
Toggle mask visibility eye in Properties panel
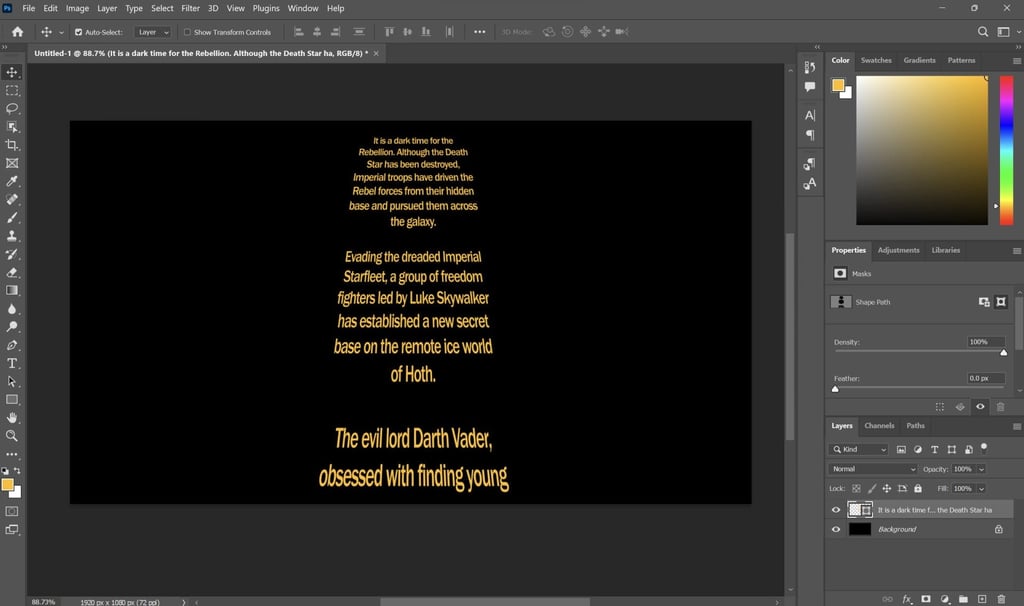coord(980,407)
